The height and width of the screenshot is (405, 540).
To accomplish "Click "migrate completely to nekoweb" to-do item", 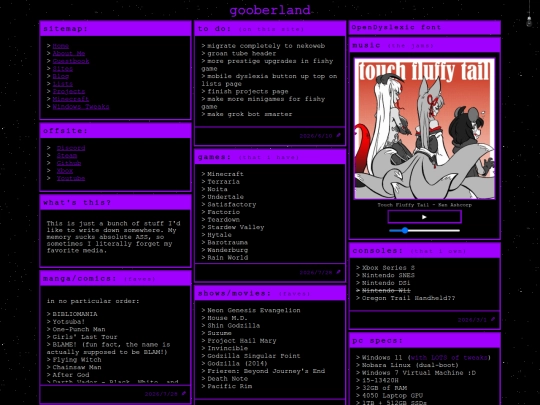I will (266, 46).
